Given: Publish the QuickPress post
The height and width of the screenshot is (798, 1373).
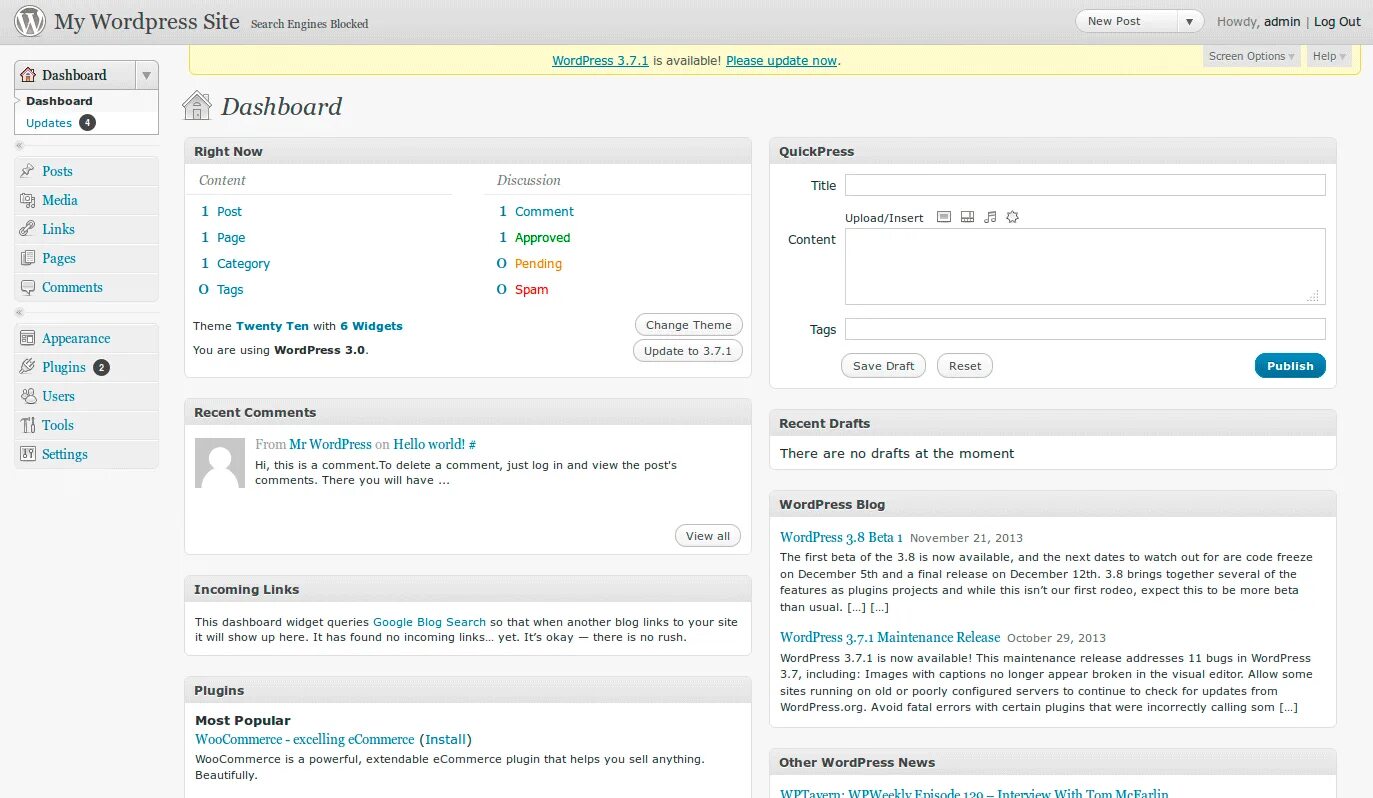Looking at the screenshot, I should [x=1290, y=365].
